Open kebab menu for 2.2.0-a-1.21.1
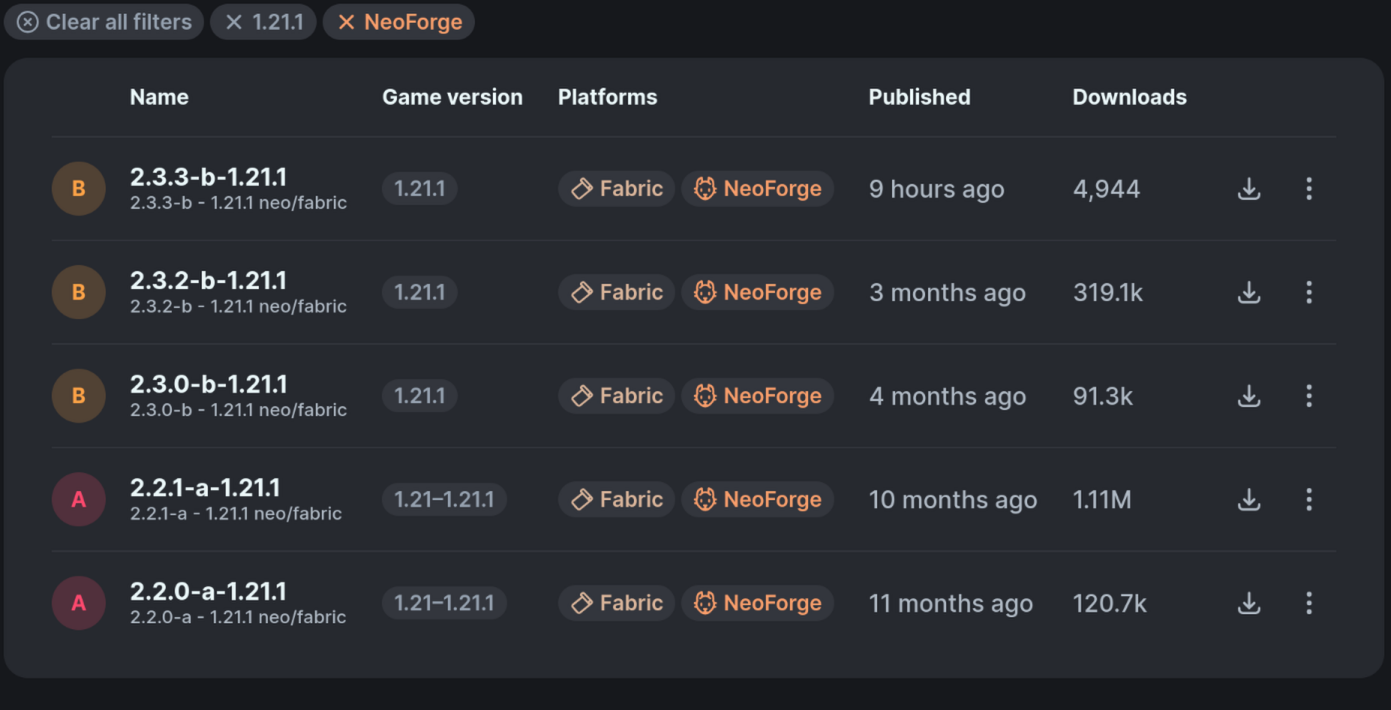 1308,603
